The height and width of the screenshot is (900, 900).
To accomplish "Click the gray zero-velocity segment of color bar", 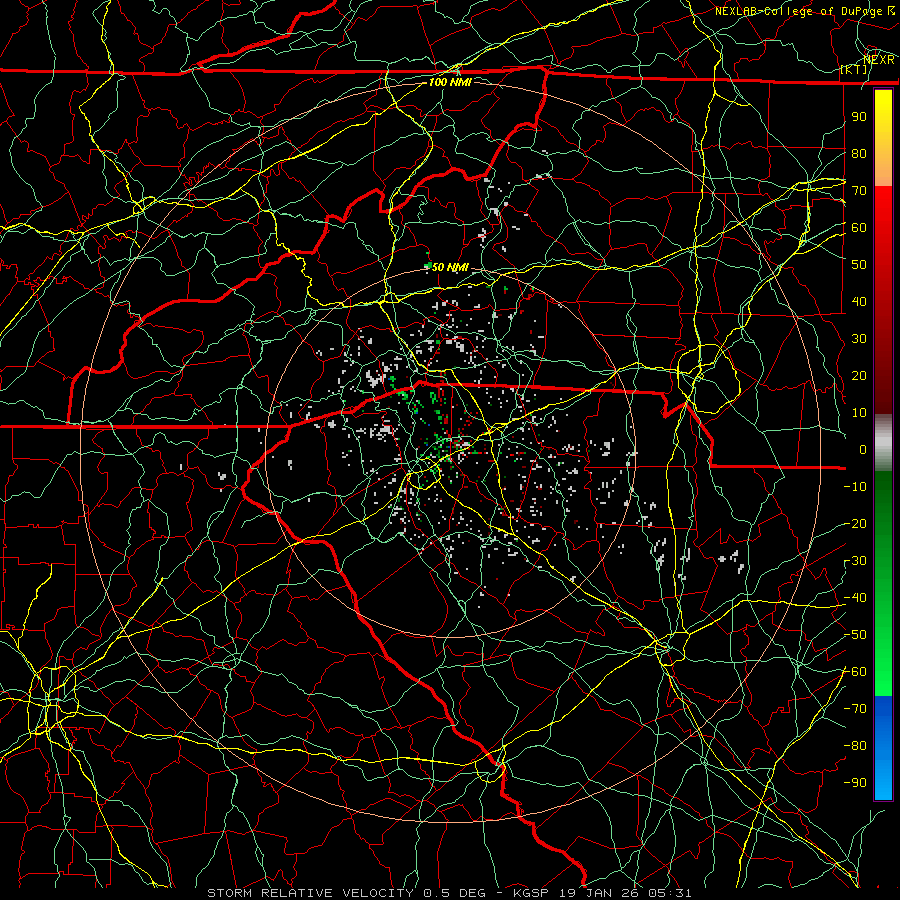I will click(x=883, y=444).
